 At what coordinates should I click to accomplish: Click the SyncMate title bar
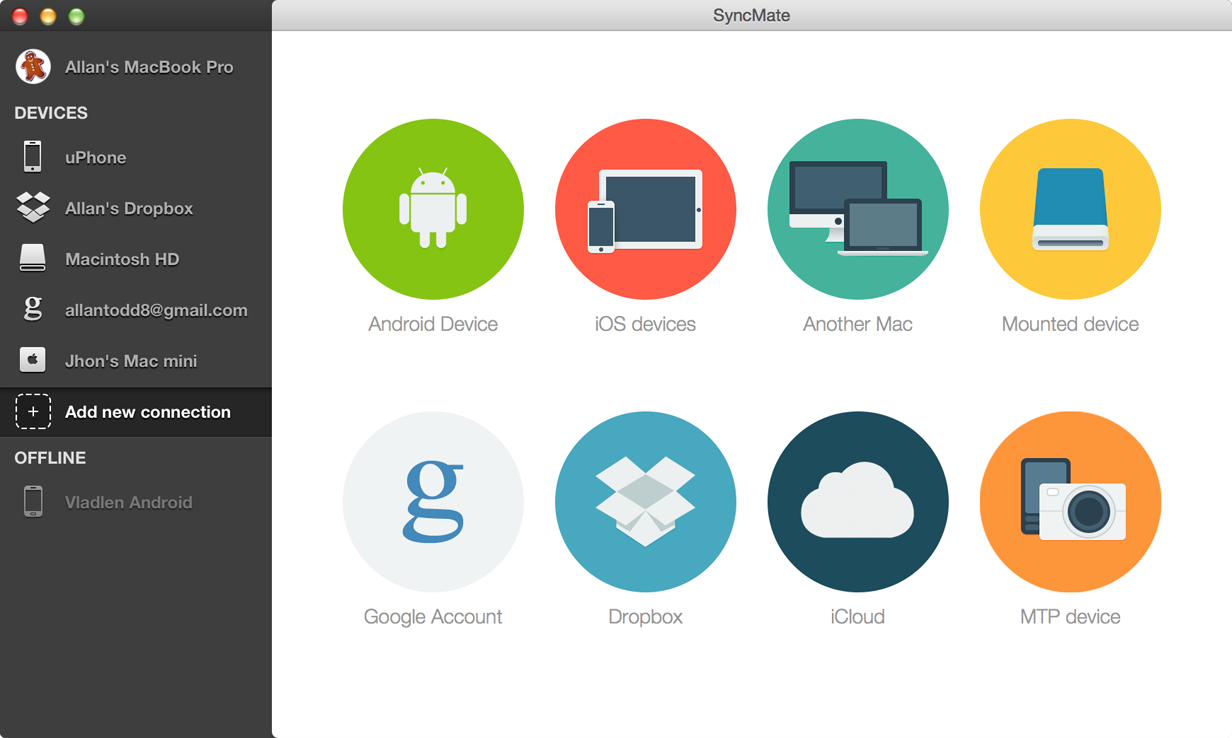751,15
